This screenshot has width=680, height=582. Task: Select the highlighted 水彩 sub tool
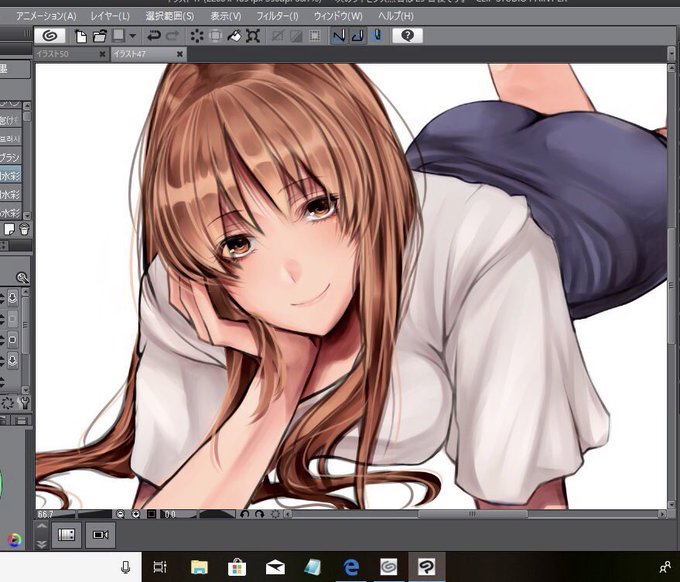pyautogui.click(x=10, y=176)
